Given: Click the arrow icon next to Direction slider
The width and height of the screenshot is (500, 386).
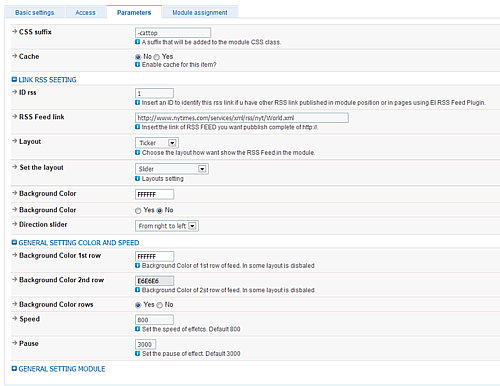Looking at the screenshot, I should coord(14,224).
